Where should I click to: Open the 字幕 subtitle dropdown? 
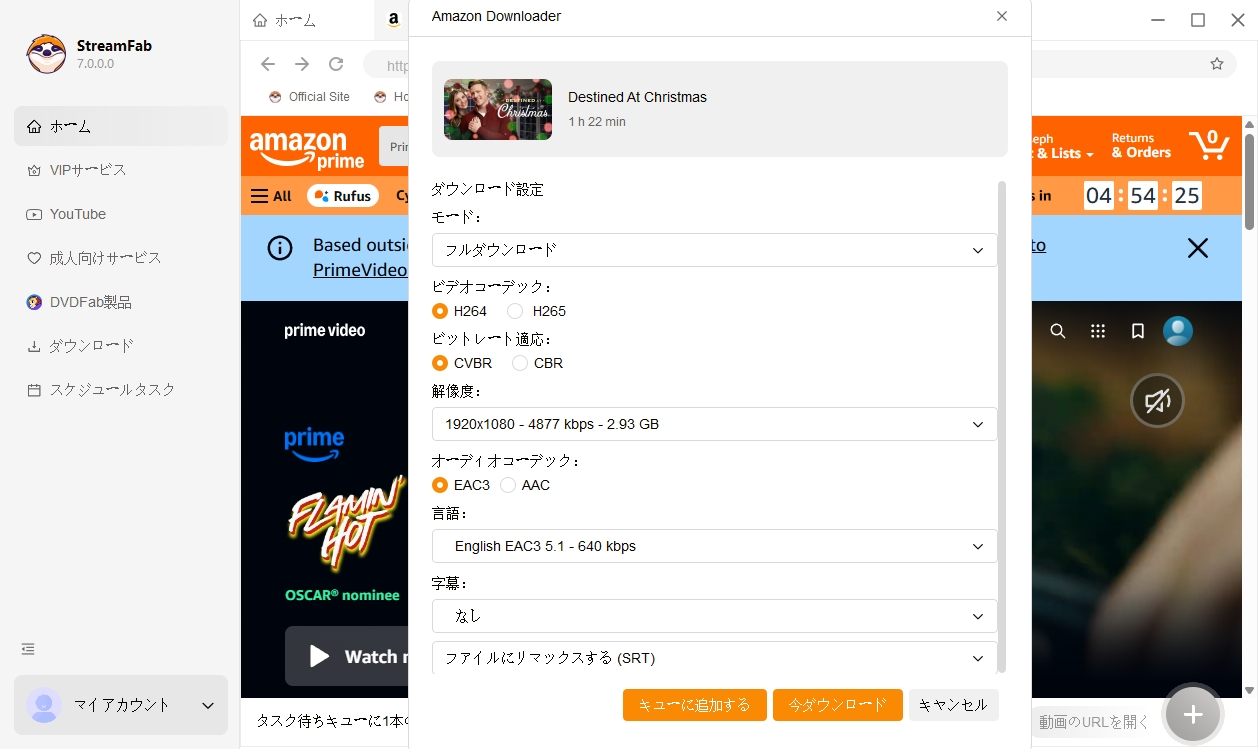click(x=713, y=616)
